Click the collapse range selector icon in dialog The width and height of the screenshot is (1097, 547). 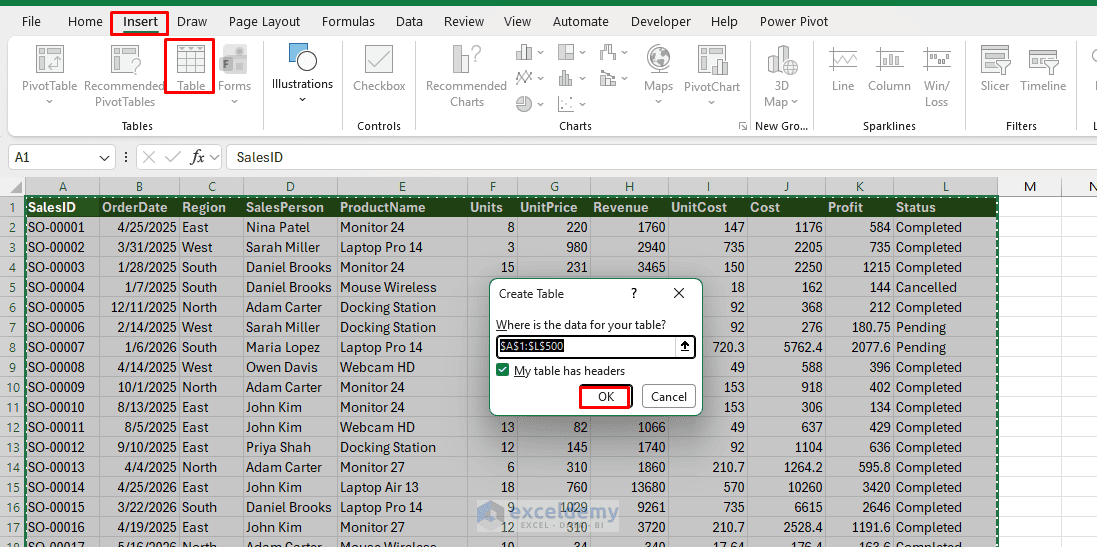click(685, 346)
